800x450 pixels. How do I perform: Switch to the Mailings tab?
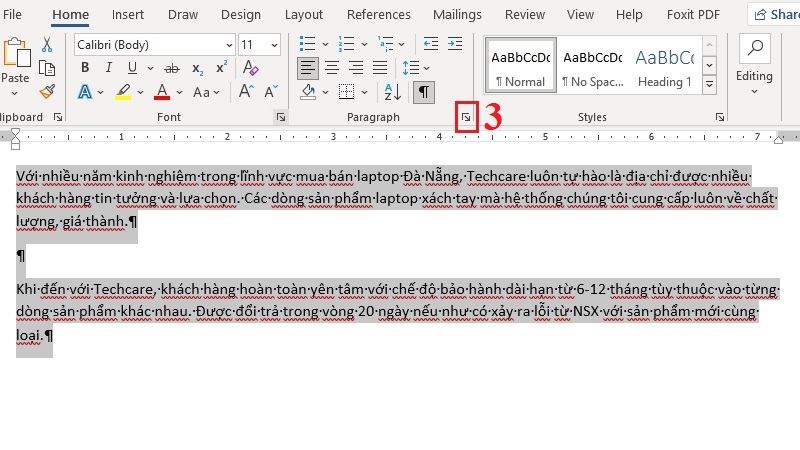coord(457,14)
